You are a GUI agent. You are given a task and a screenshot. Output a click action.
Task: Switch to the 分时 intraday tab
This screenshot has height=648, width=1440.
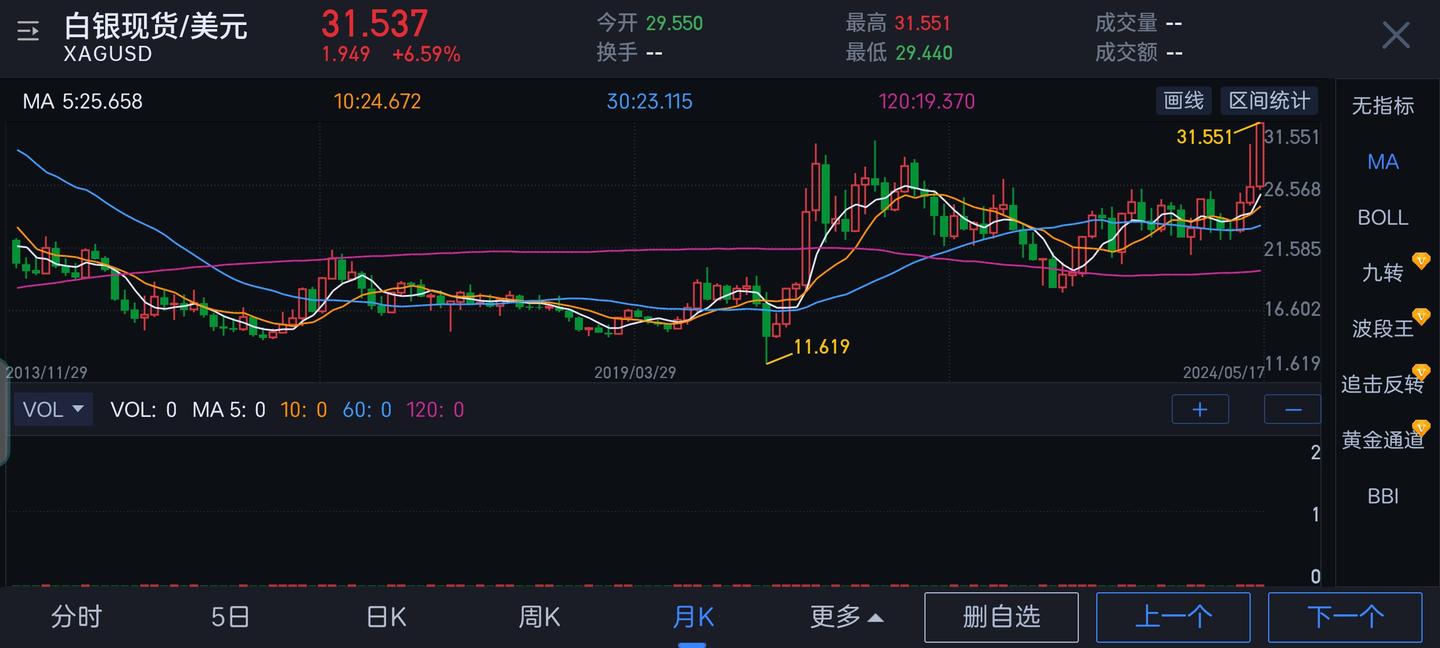point(75,617)
